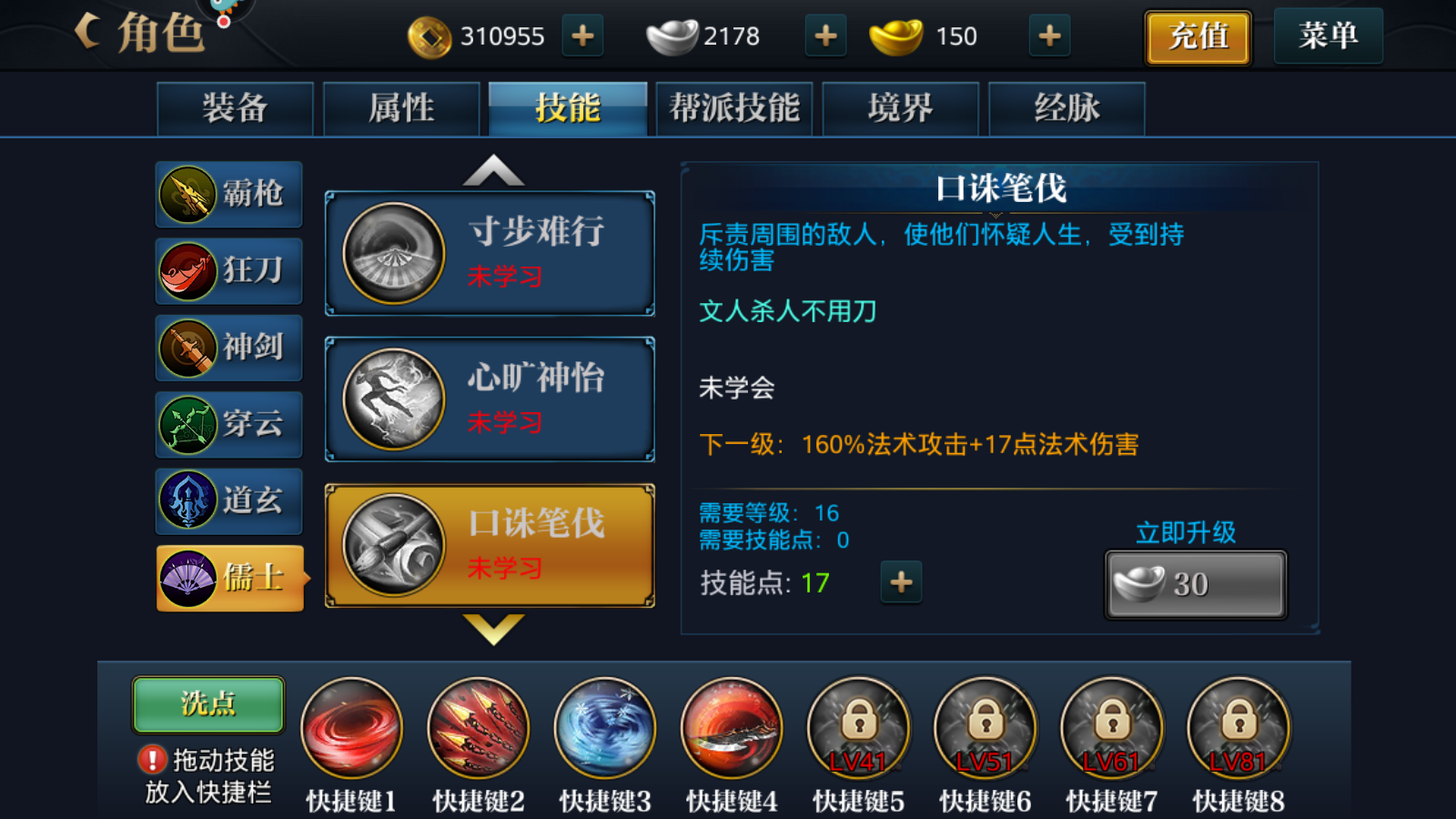This screenshot has width=1456, height=819.
Task: Go back using the 角色 arrow
Action: (87, 32)
